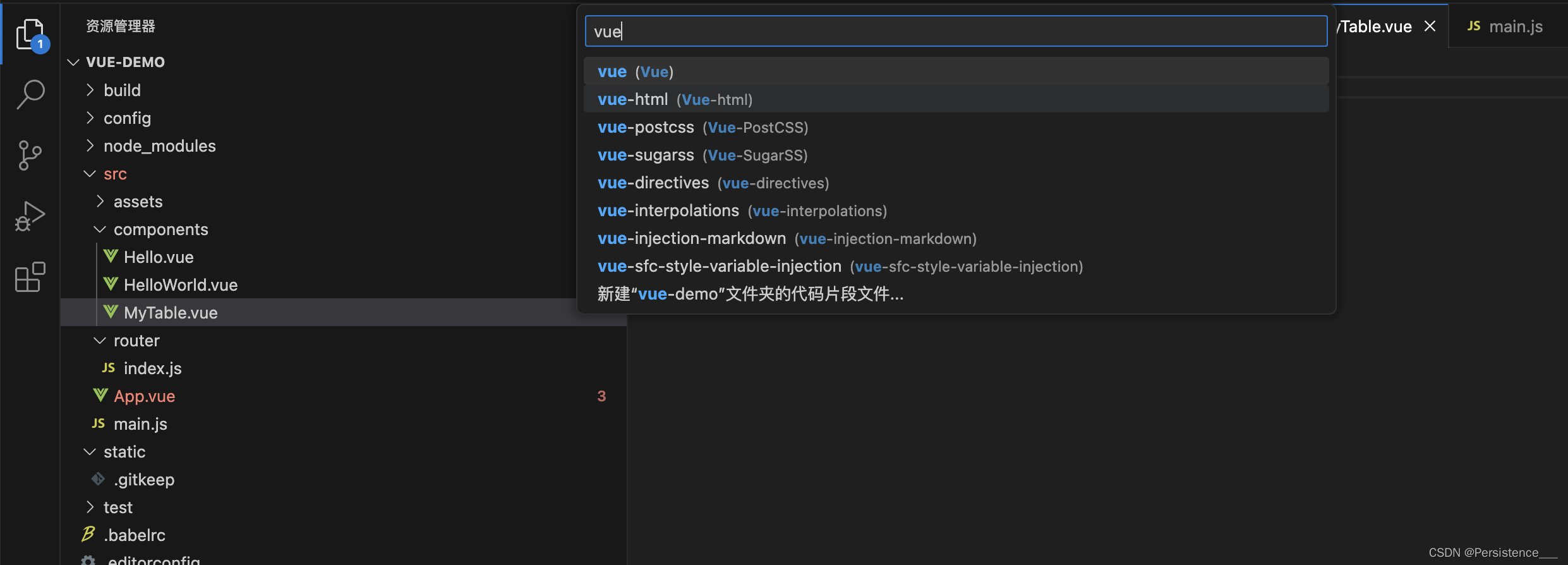Click the Babel icon beside .babelrc
This screenshot has height=565, width=1568.
88,535
